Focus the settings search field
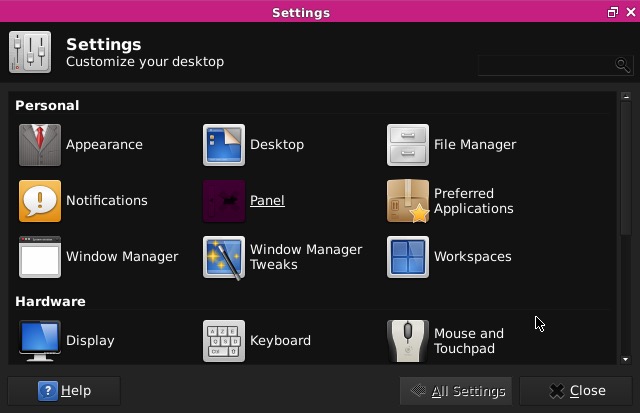Image resolution: width=640 pixels, height=413 pixels. pyautogui.click(x=546, y=65)
